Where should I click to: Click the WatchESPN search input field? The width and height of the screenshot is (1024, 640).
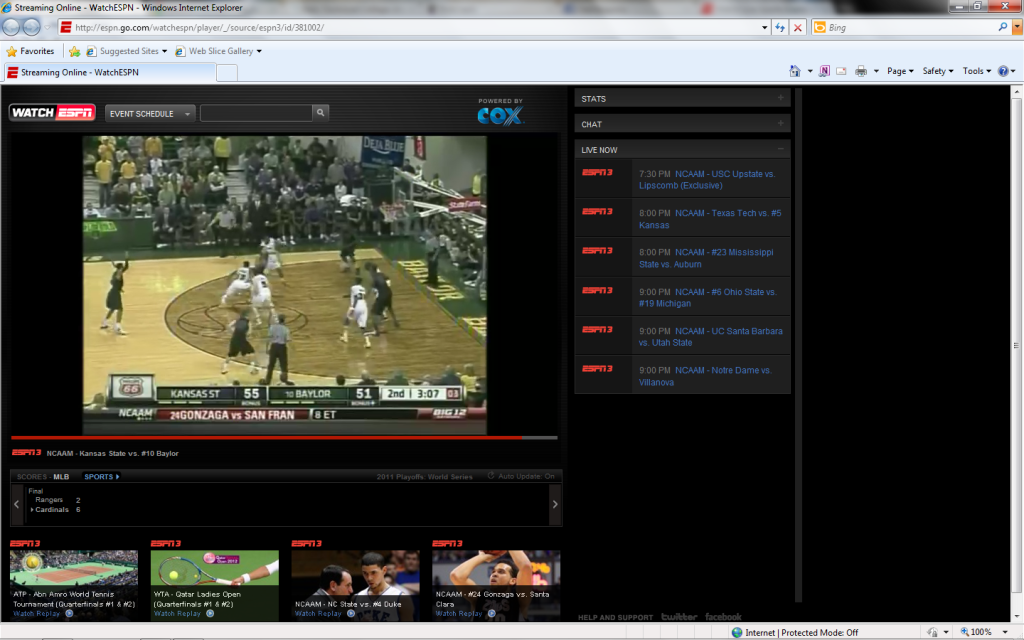256,112
